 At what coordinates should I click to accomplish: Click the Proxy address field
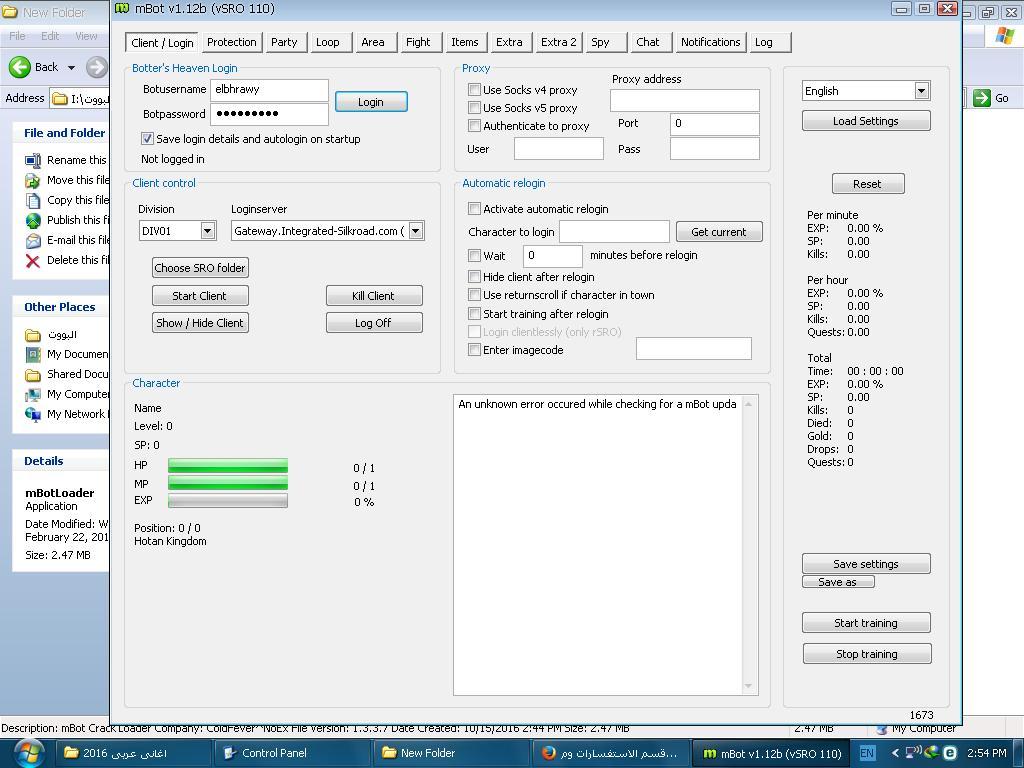[684, 100]
